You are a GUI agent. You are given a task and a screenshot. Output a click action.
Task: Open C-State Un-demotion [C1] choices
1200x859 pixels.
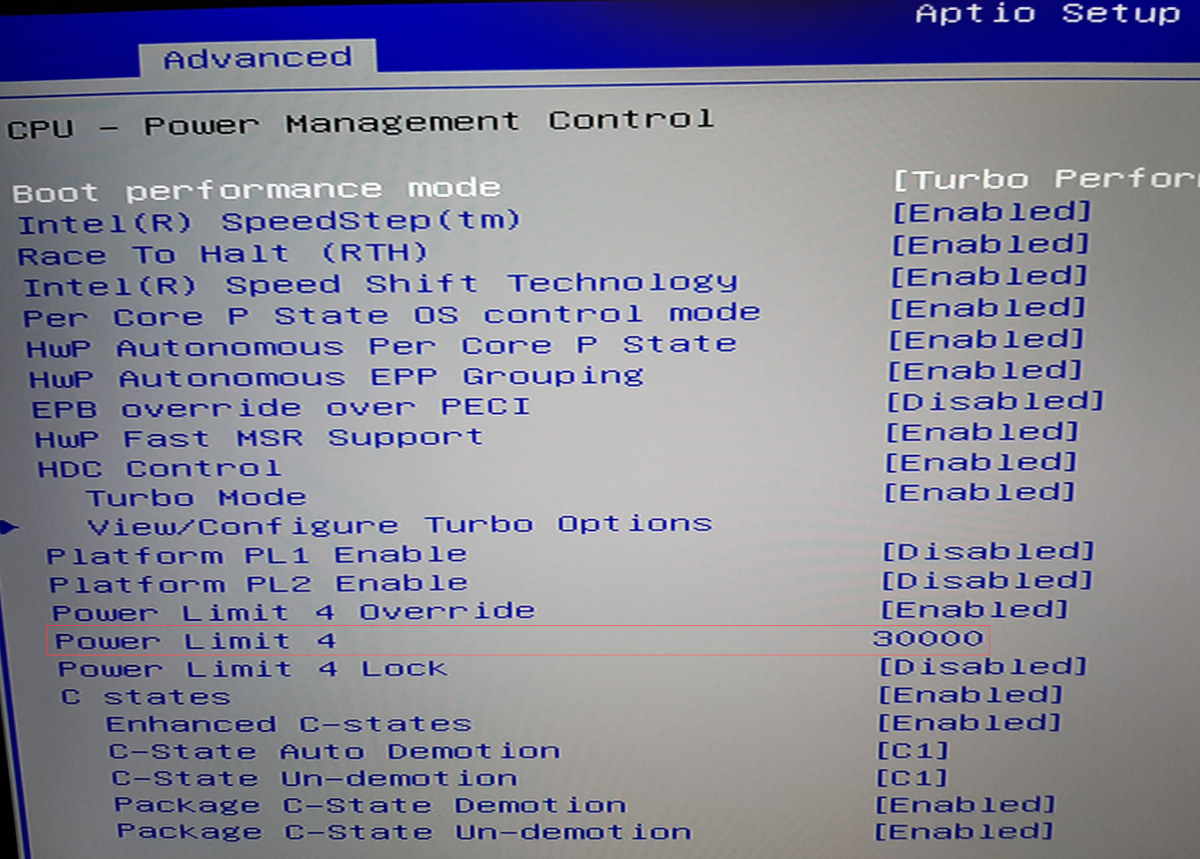[912, 777]
